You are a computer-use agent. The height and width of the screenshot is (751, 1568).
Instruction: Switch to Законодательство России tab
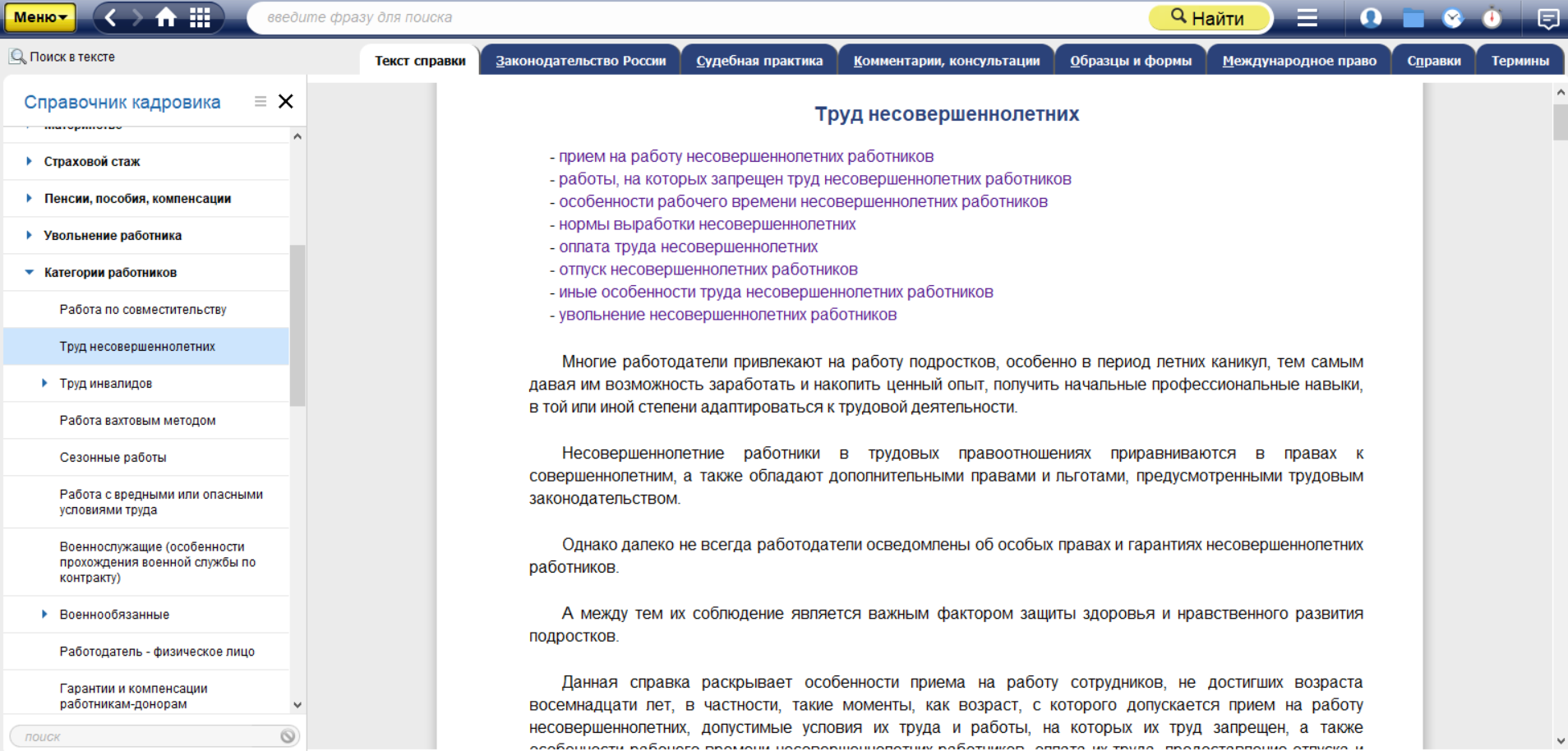point(580,61)
